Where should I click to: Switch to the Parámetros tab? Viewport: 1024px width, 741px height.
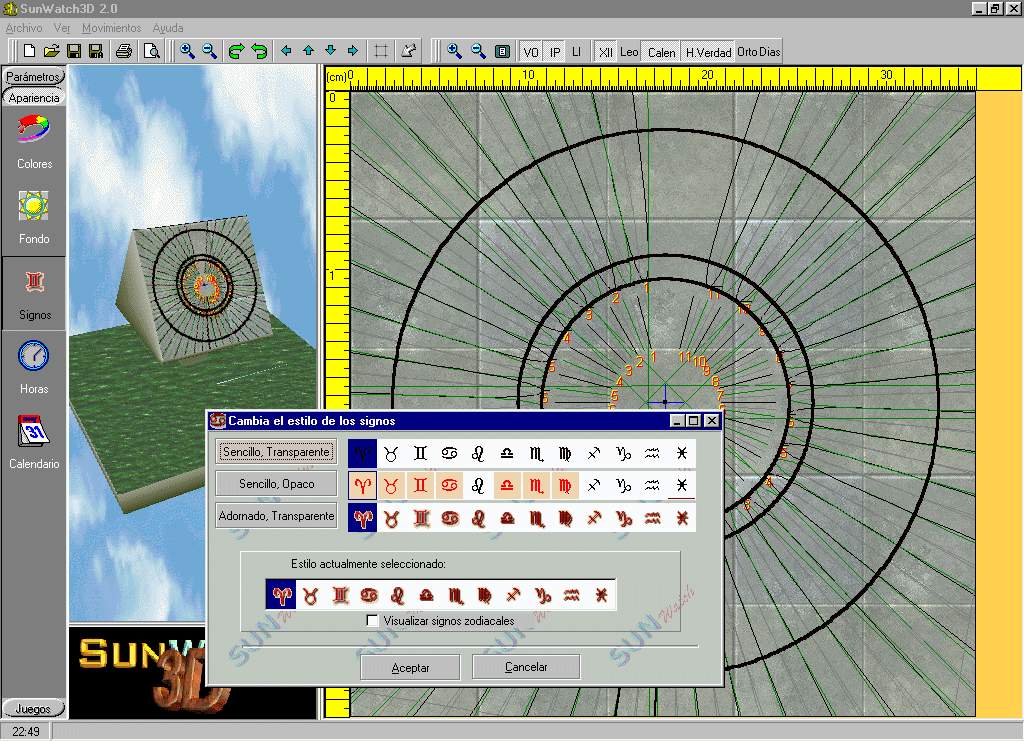pyautogui.click(x=34, y=77)
